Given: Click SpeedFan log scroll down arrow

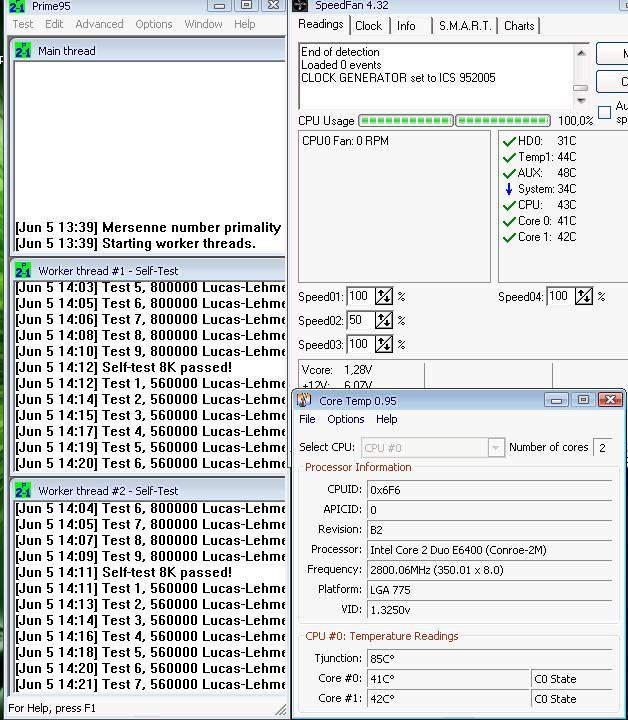Looking at the screenshot, I should (x=581, y=101).
